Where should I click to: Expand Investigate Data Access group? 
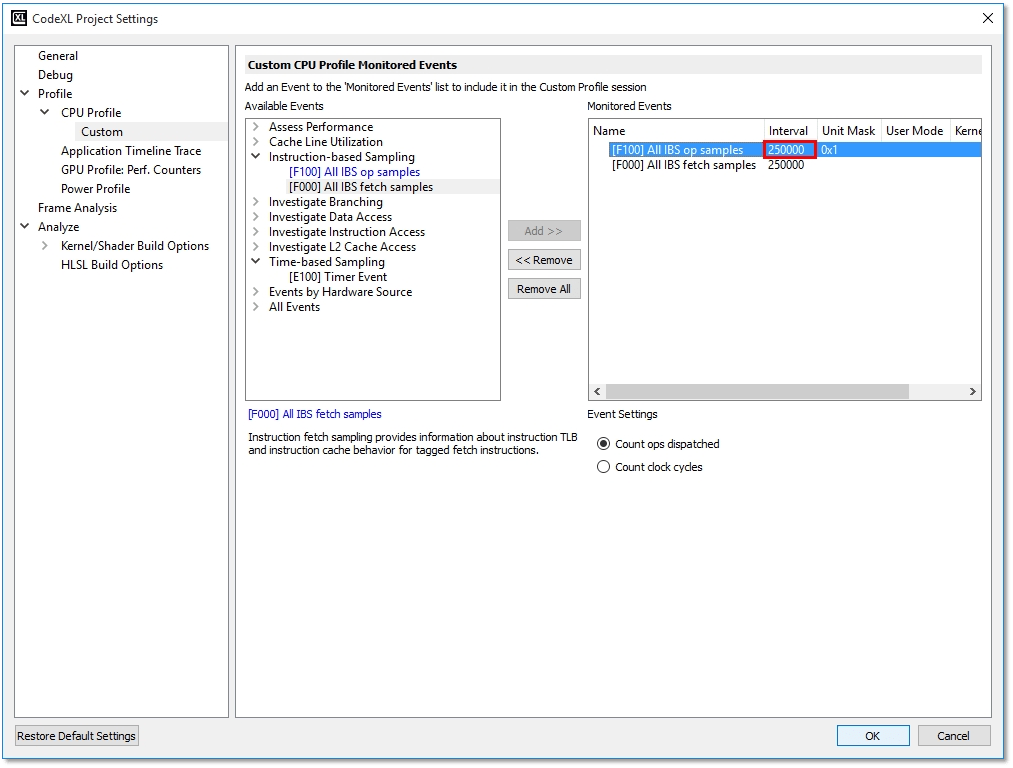click(256, 216)
